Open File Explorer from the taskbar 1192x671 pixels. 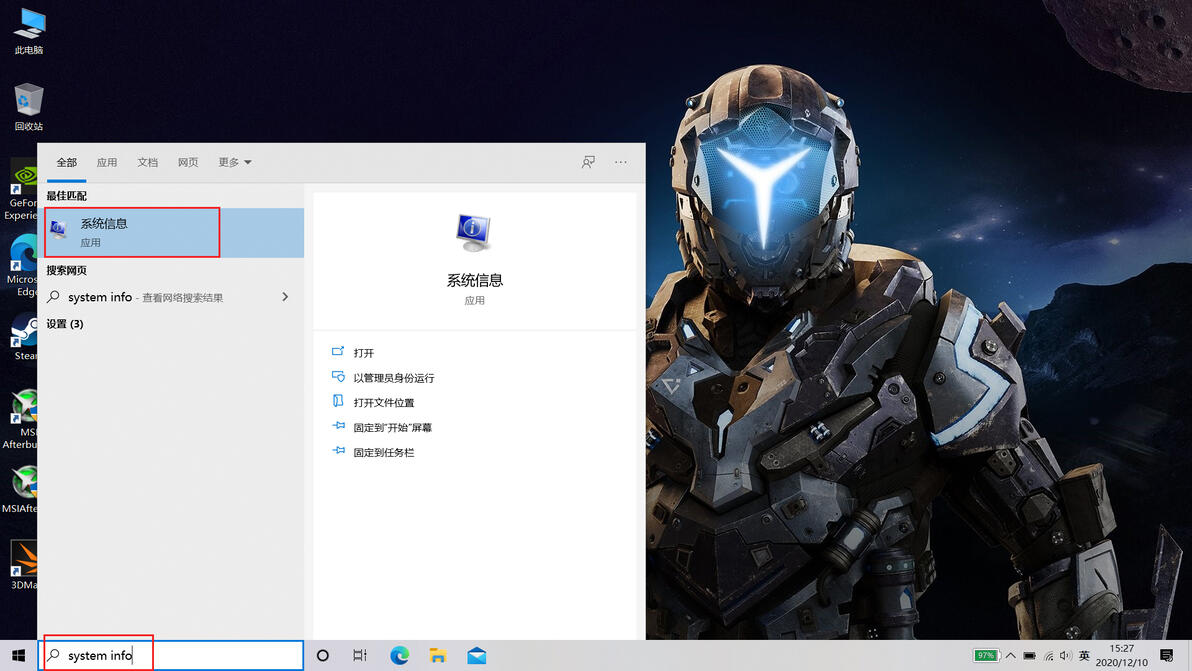(438, 655)
